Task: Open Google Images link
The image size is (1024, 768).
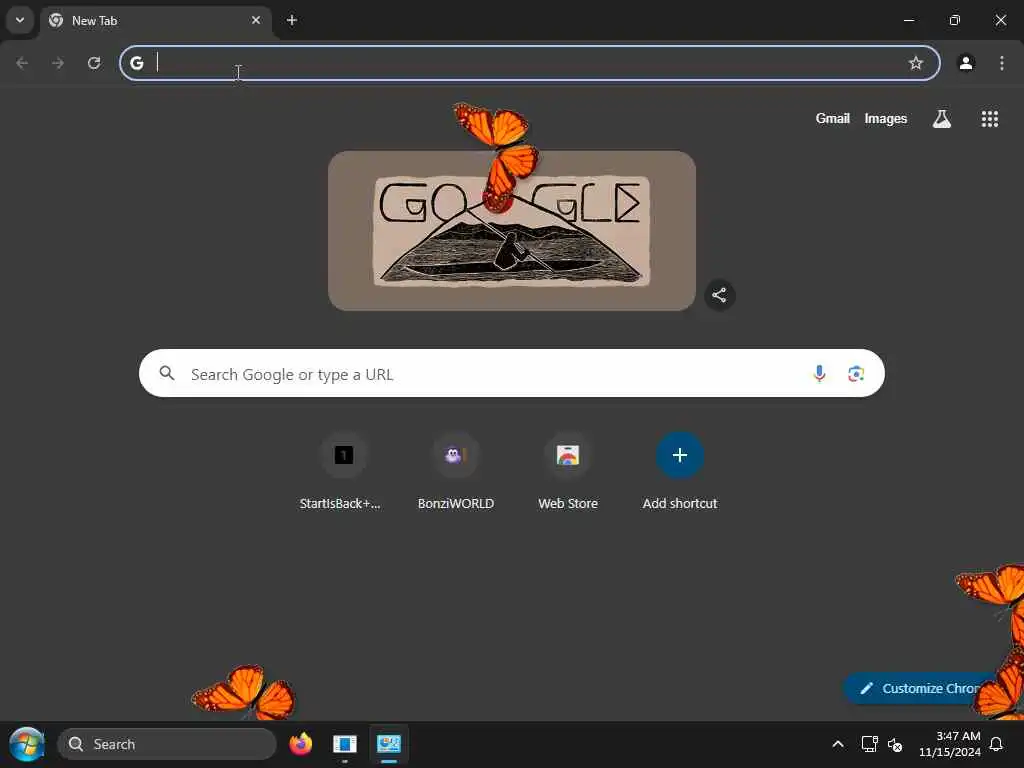Action: tap(886, 119)
